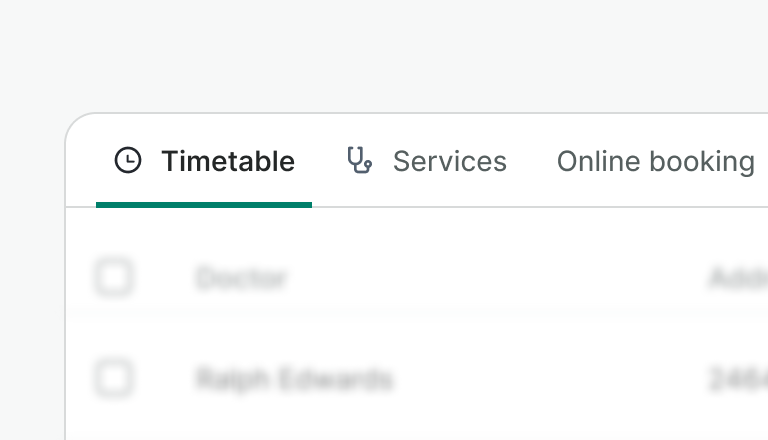Switch to the Services tab

[x=427, y=161]
